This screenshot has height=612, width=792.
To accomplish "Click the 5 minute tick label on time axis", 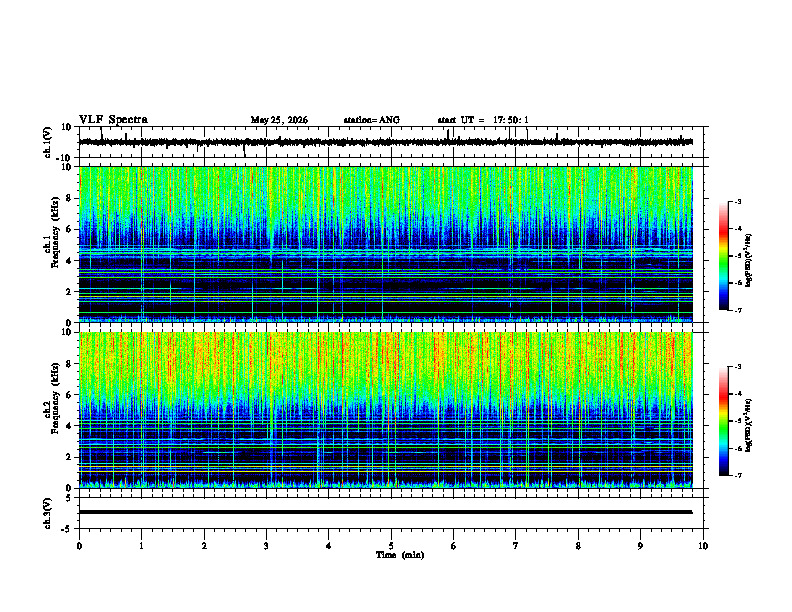I will tap(391, 546).
